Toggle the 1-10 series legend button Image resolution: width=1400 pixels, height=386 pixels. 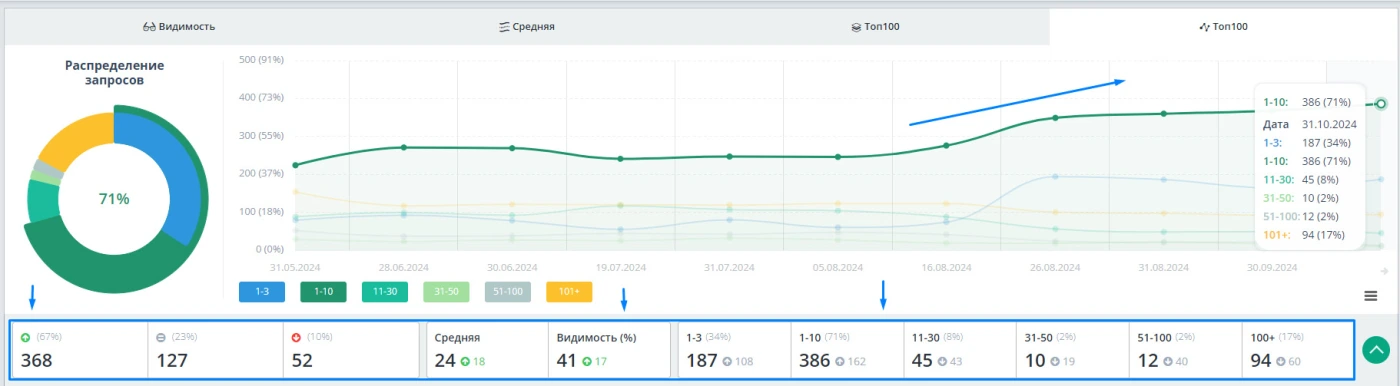tap(323, 292)
